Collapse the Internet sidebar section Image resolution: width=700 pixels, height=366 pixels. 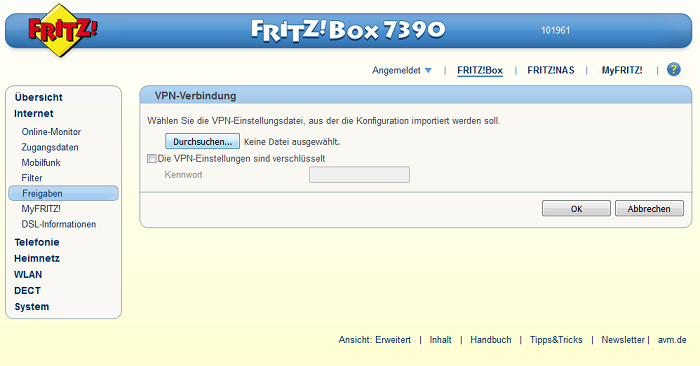click(34, 113)
